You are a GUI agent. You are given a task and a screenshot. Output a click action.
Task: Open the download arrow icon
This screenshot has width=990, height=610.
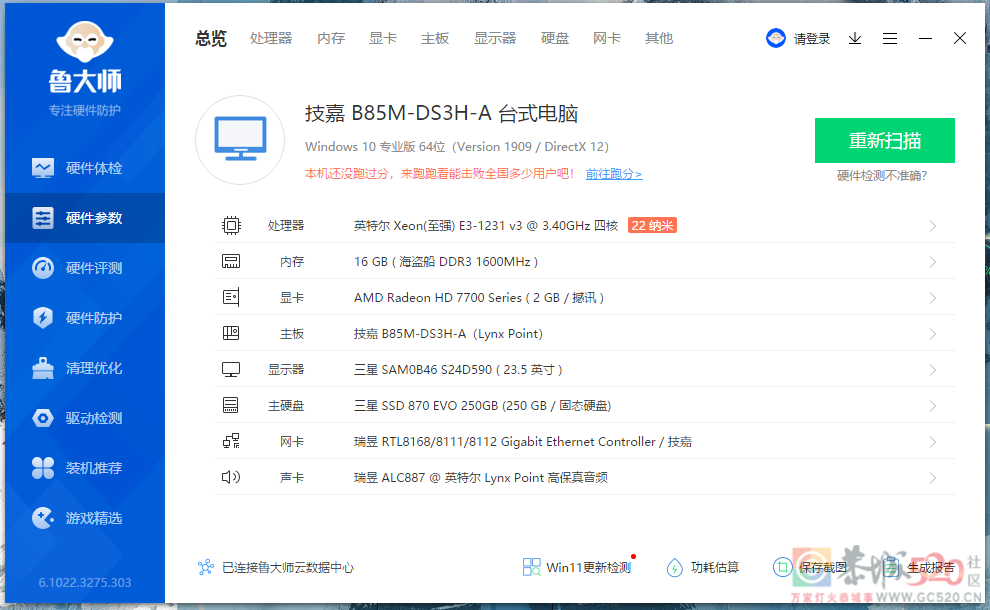click(855, 39)
